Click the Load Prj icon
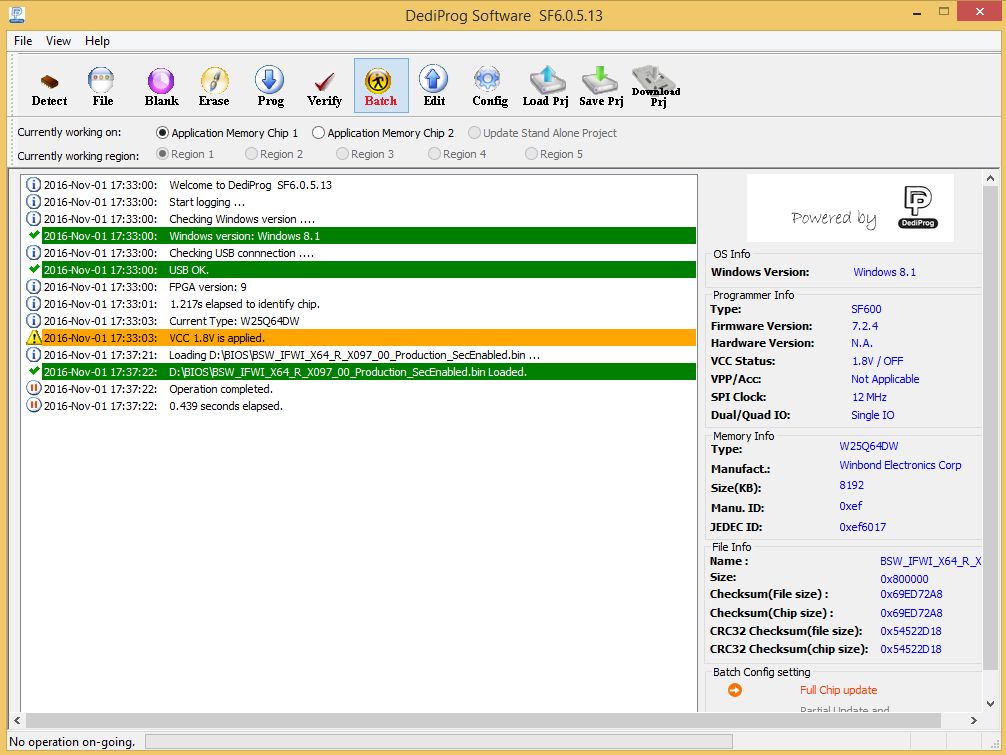 pos(545,86)
